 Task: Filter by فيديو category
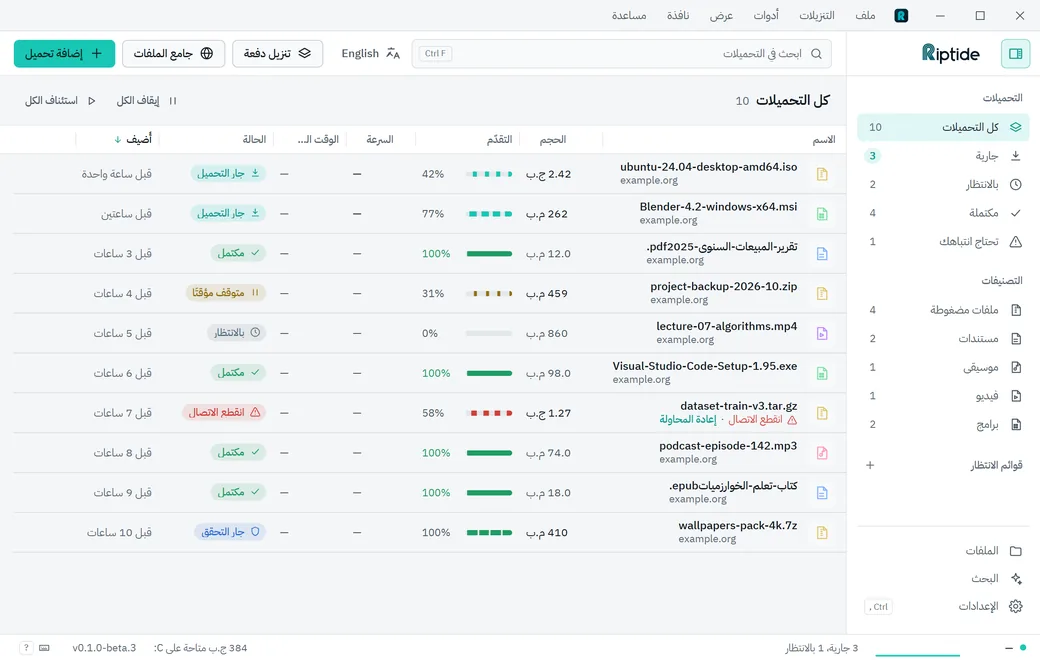pyautogui.click(x=942, y=395)
